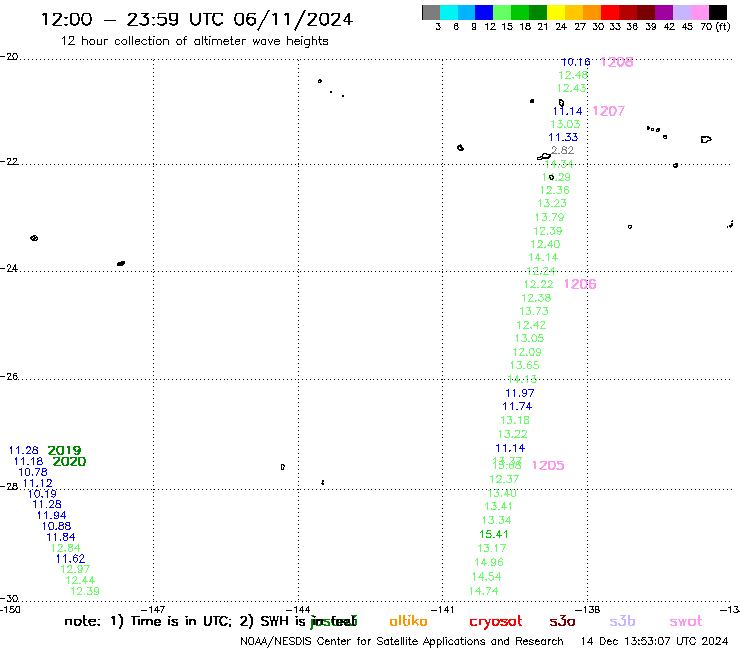Click the pink pass label 1205

pos(548,465)
